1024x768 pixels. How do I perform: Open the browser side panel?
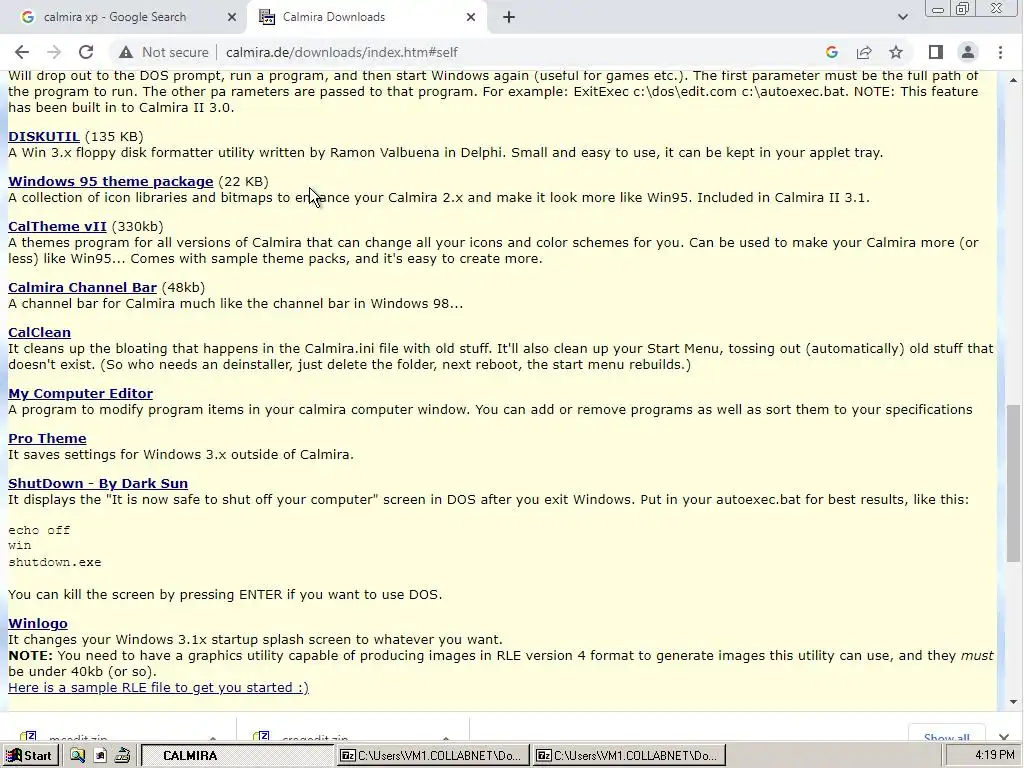click(x=936, y=52)
